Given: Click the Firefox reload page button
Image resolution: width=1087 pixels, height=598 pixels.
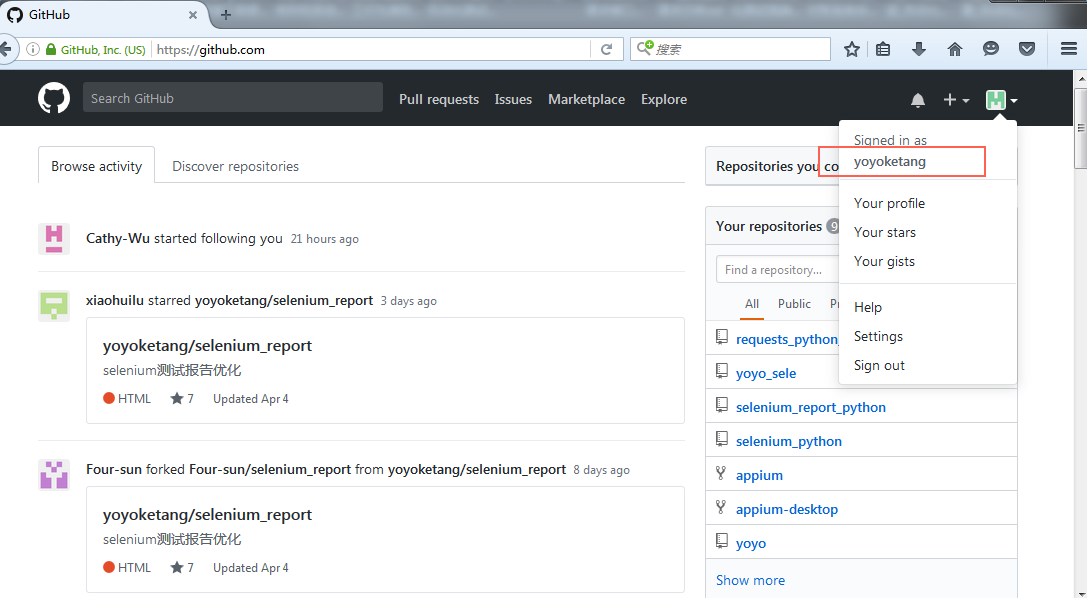Looking at the screenshot, I should 606,49.
